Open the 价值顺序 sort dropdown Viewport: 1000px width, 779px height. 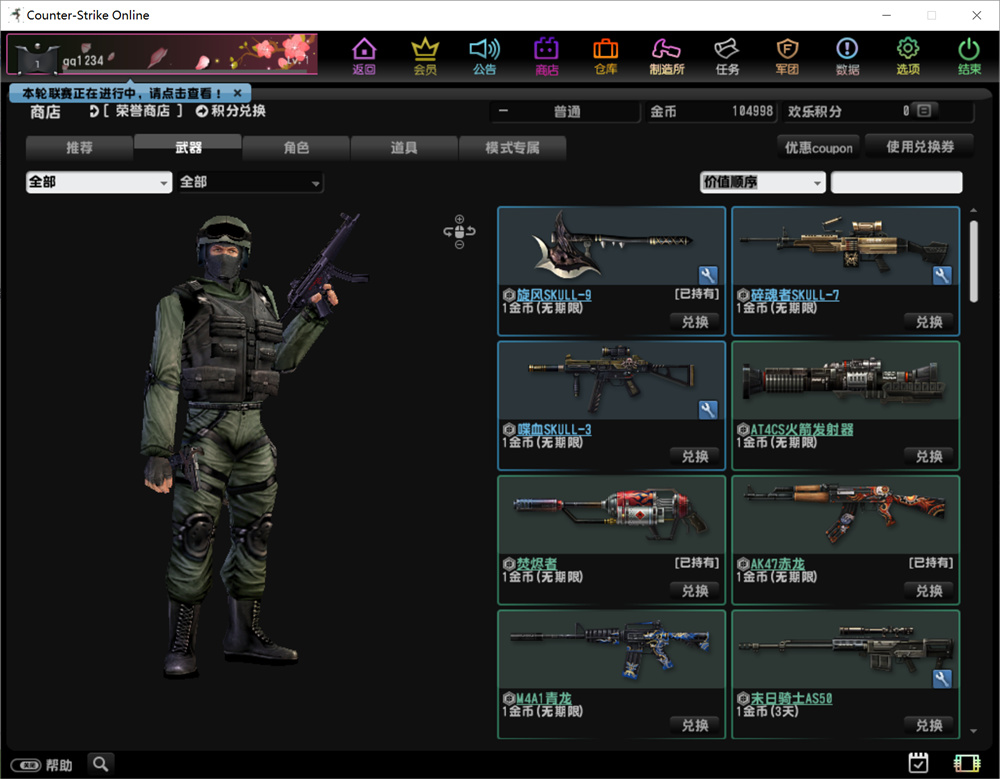[762, 182]
